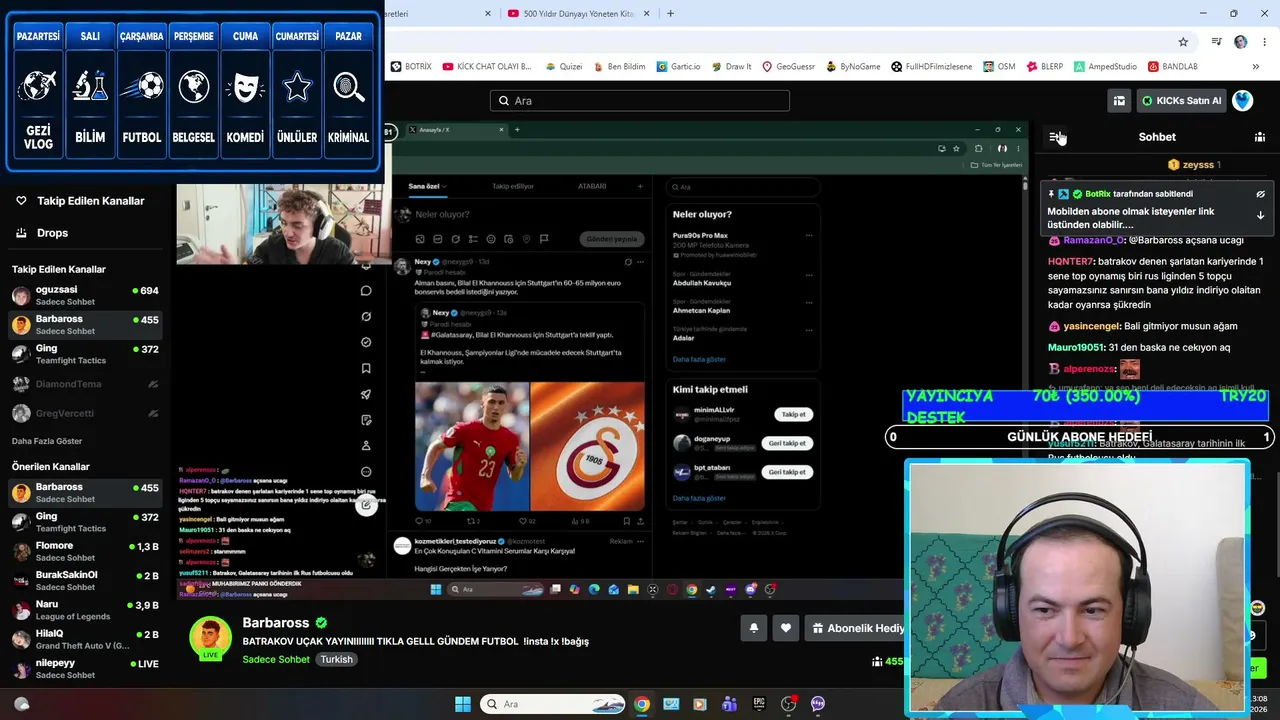Click the Barbaross streamer avatar with LIVE badge
The width and height of the screenshot is (1280, 720).
pos(211,639)
